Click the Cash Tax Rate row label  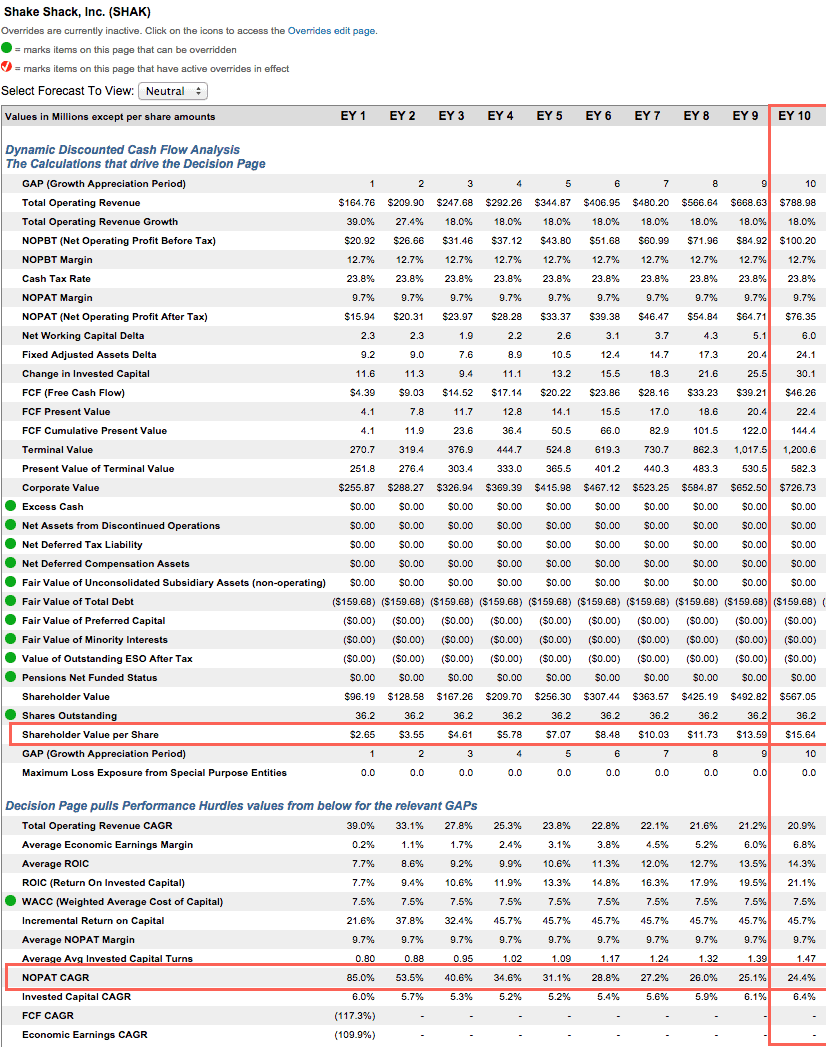56,278
